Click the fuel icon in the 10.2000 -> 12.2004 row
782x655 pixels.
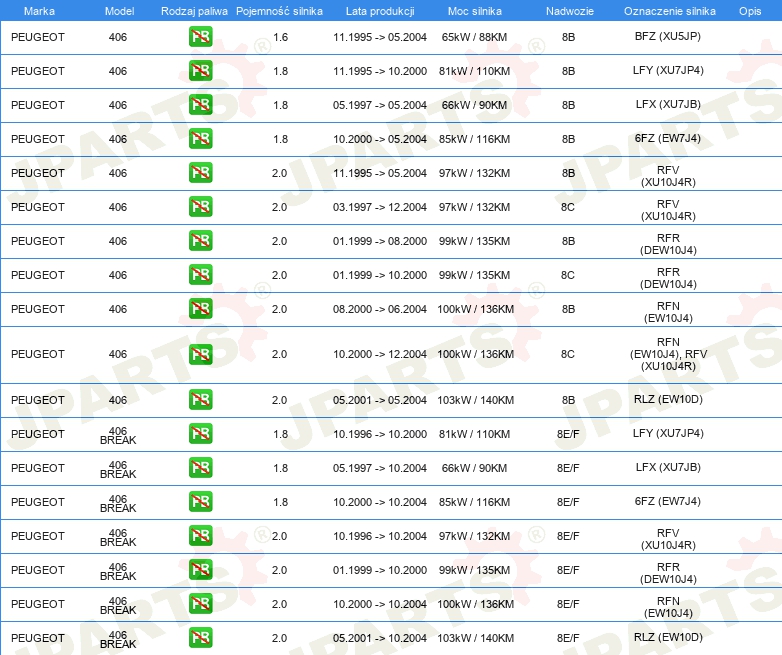pos(200,354)
